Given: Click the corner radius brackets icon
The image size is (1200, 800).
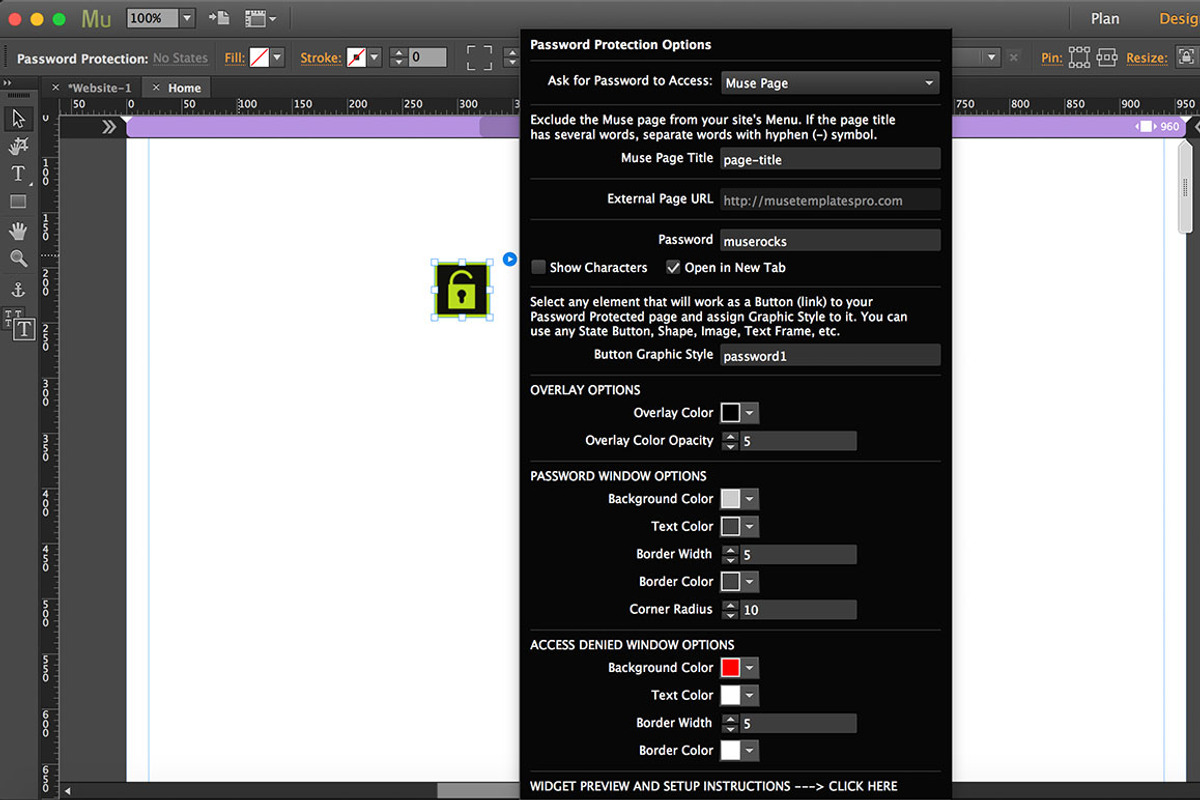Looking at the screenshot, I should point(479,57).
